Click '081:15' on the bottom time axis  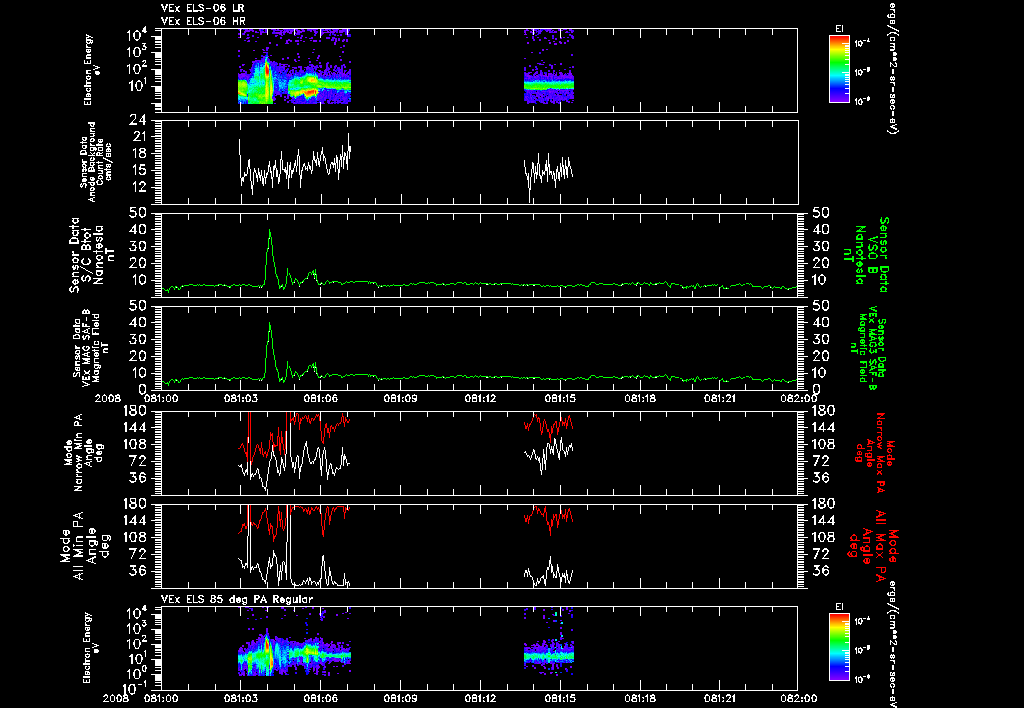pyautogui.click(x=560, y=698)
